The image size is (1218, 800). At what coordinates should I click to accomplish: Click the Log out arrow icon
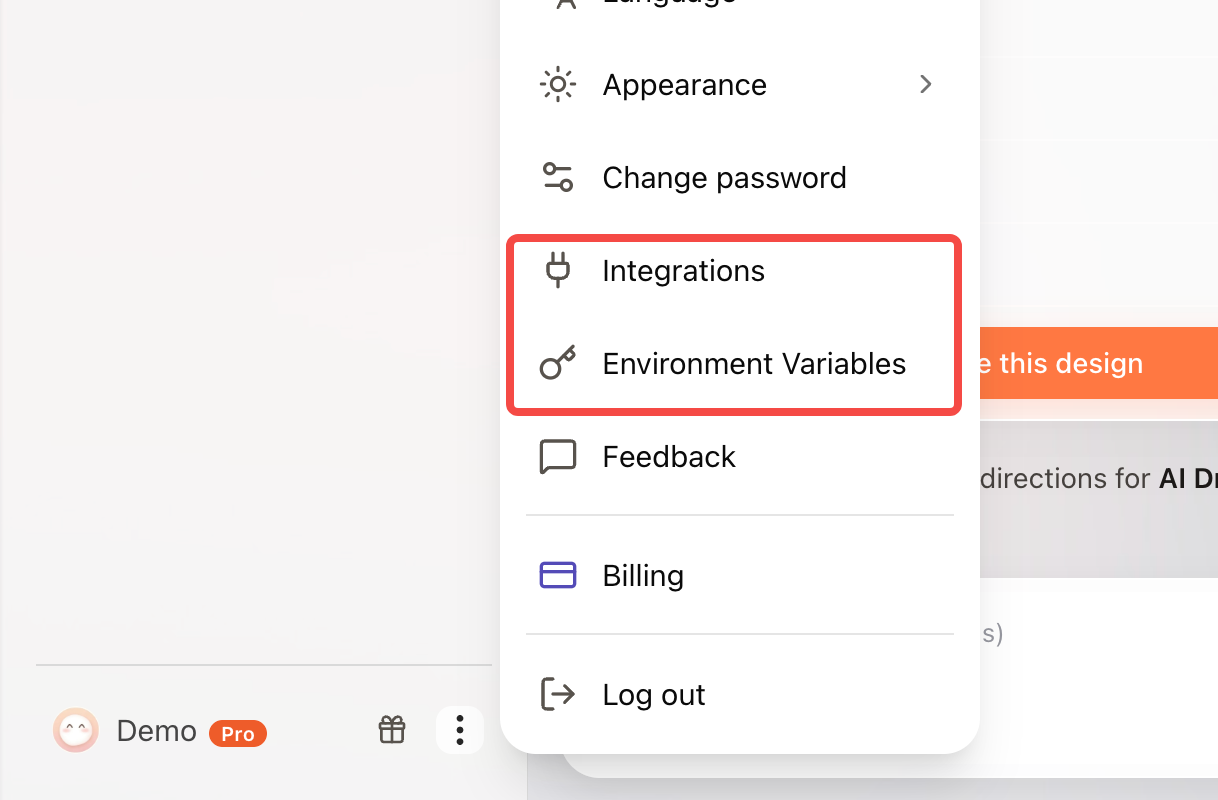click(557, 694)
